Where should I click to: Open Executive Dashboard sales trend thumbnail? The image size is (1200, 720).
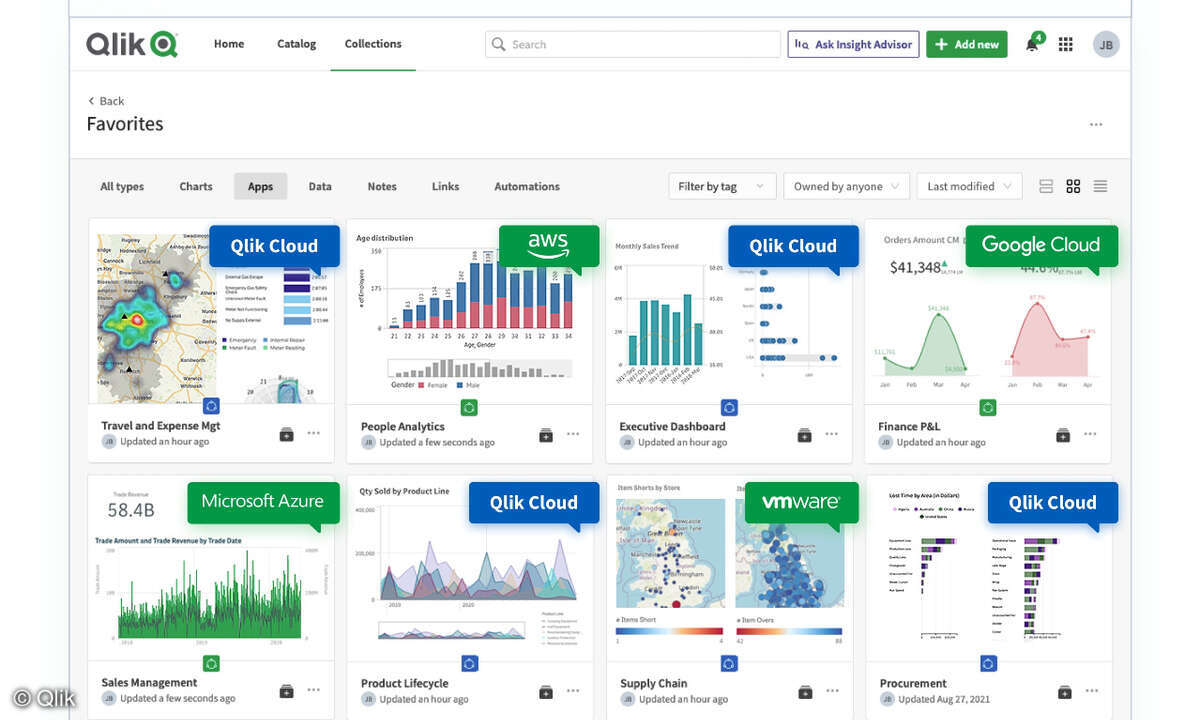tap(729, 311)
